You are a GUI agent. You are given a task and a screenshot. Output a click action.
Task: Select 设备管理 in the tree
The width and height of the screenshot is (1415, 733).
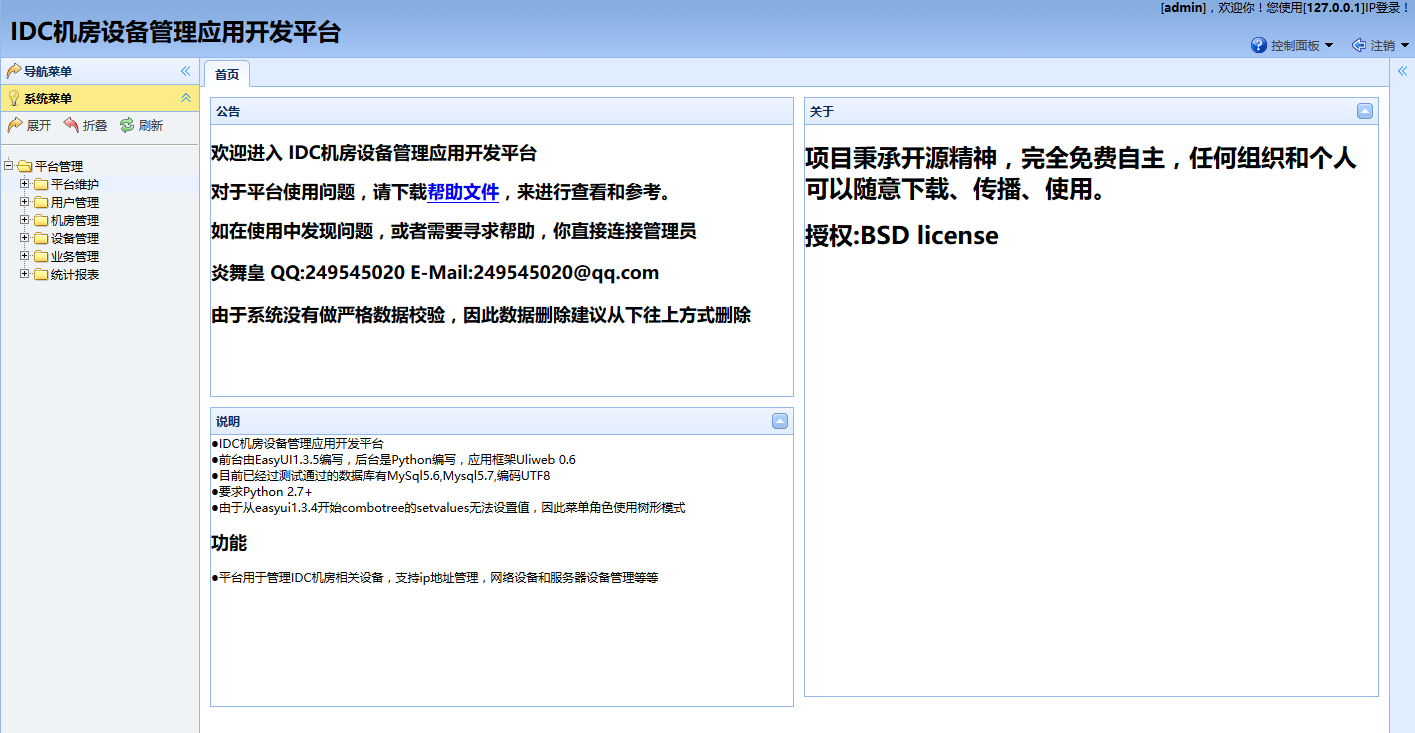point(74,238)
